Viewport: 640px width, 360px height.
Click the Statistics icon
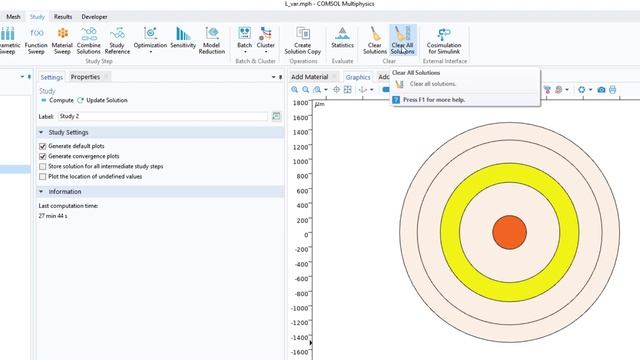342,33
